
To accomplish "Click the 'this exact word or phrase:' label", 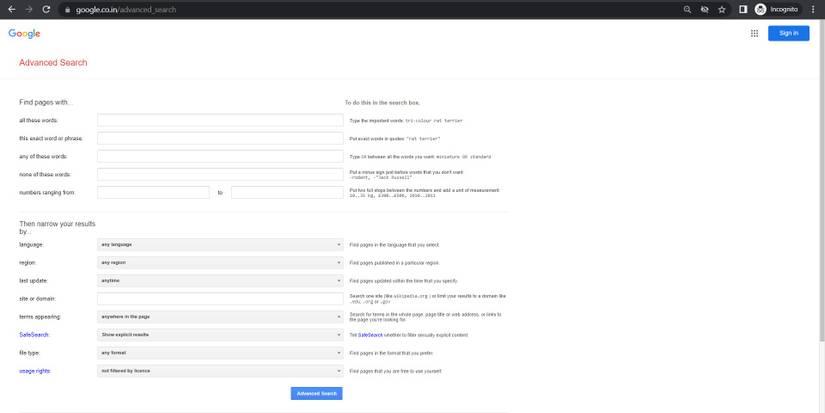I will click(x=51, y=138).
